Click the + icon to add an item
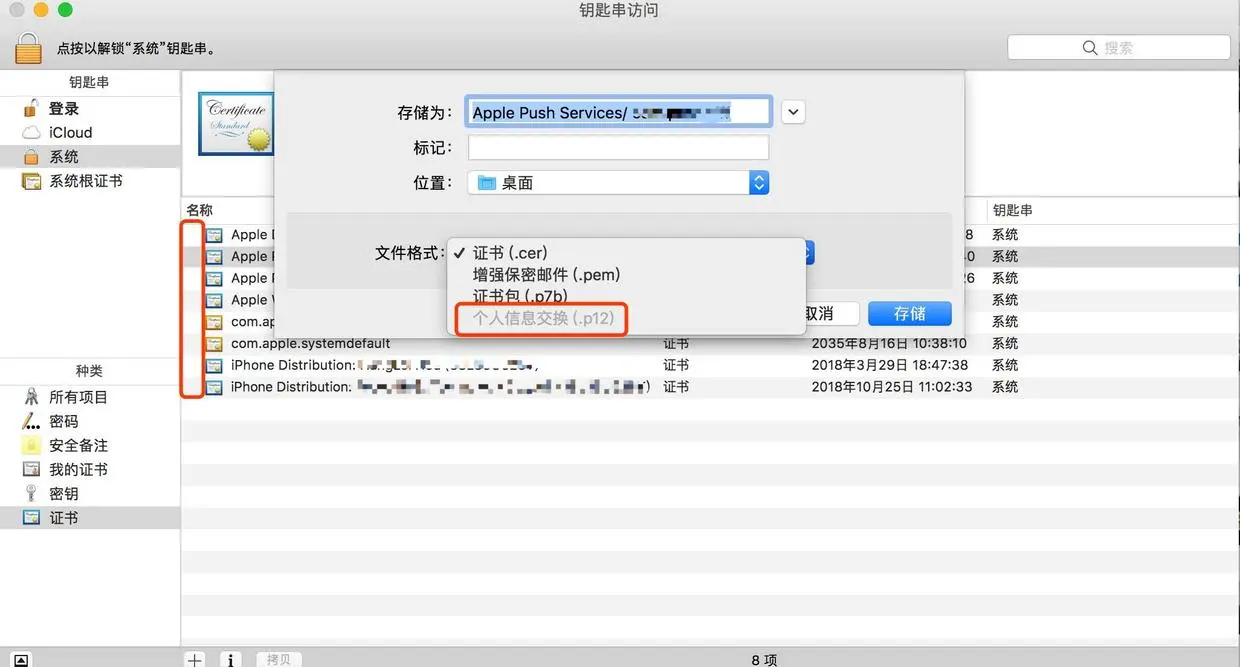1240x667 pixels. coord(194,659)
